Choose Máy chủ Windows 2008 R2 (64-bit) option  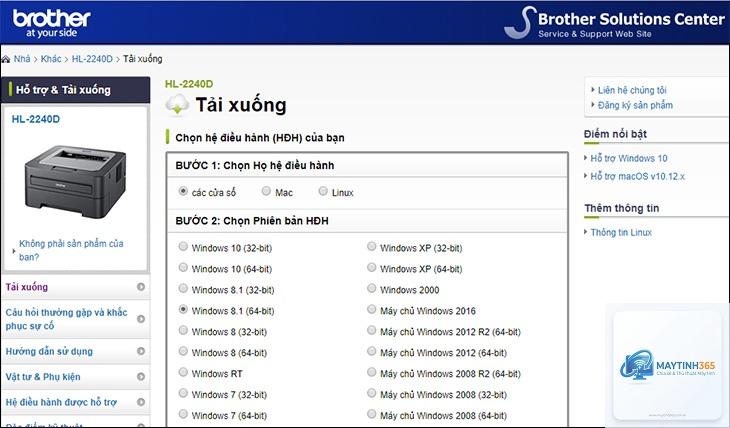371,372
